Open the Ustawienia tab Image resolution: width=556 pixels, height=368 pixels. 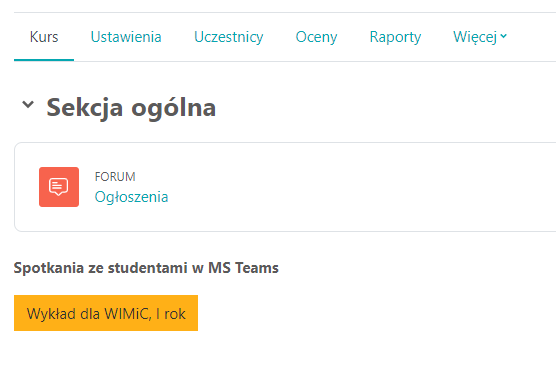click(126, 37)
